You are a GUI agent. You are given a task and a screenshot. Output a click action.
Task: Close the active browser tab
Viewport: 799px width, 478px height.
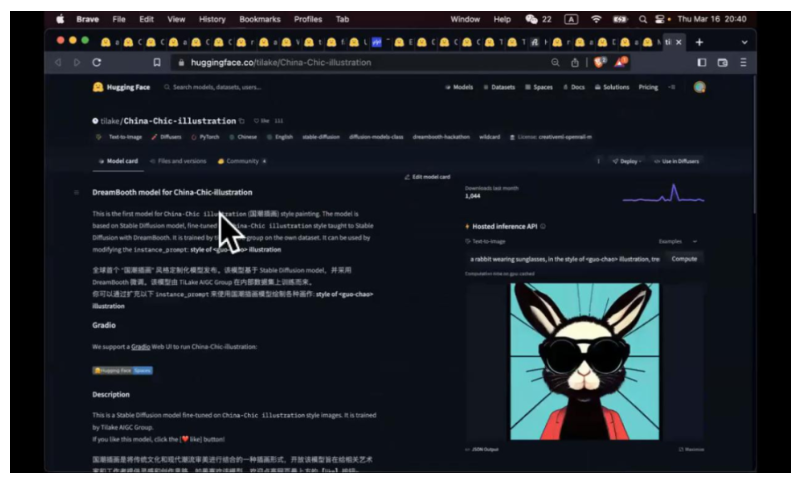679,42
